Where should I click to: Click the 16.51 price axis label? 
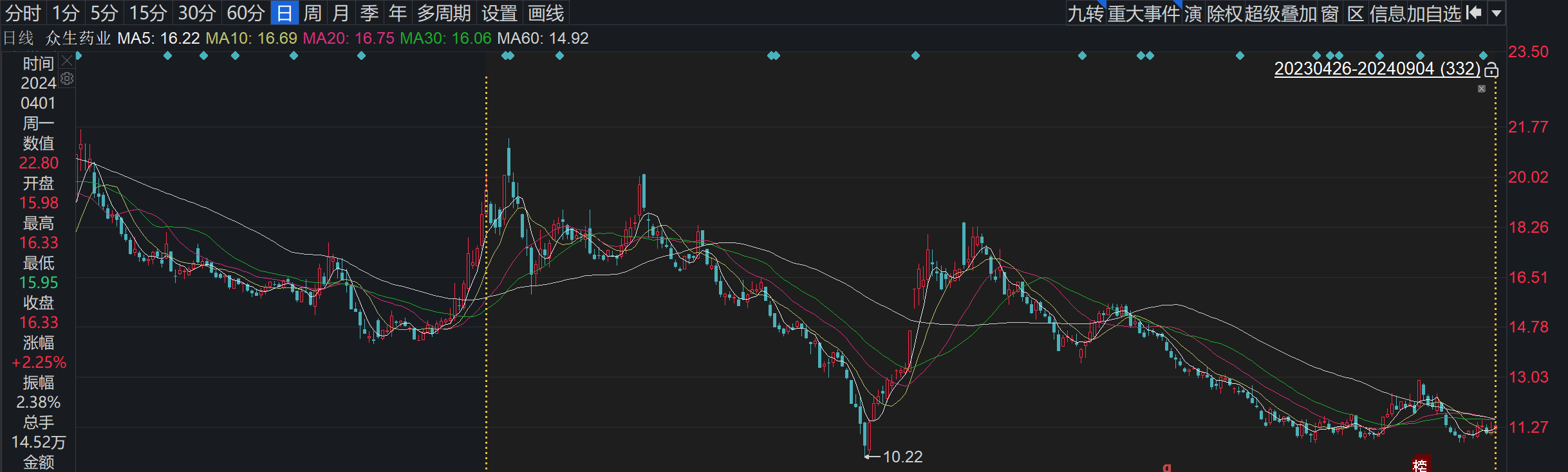click(x=1528, y=277)
